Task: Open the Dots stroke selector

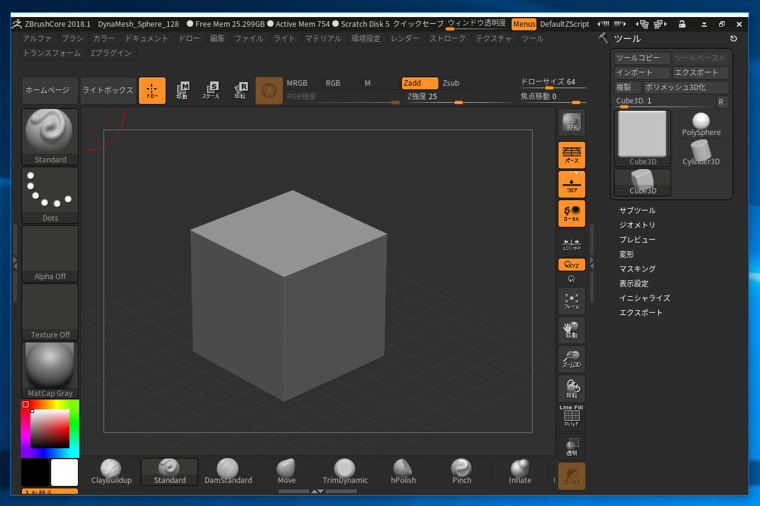Action: 50,195
